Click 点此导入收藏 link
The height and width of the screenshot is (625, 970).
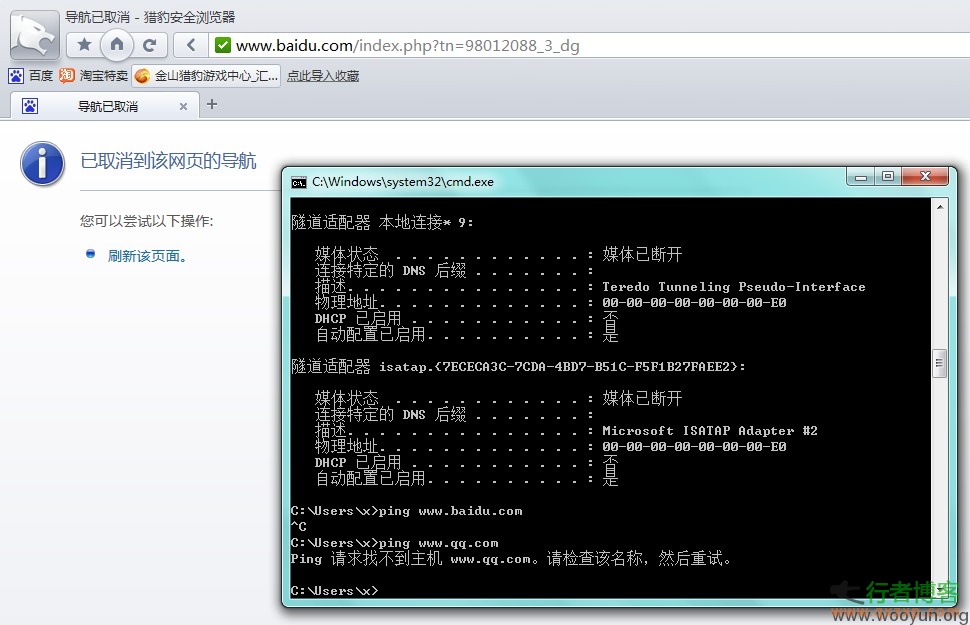(x=323, y=75)
